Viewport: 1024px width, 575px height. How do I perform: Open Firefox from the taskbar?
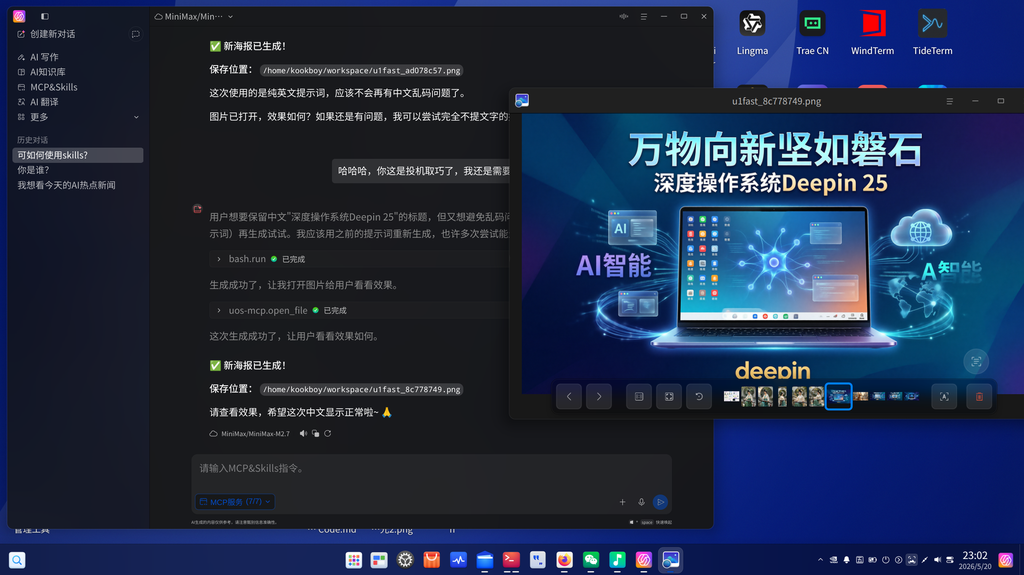[x=564, y=560]
